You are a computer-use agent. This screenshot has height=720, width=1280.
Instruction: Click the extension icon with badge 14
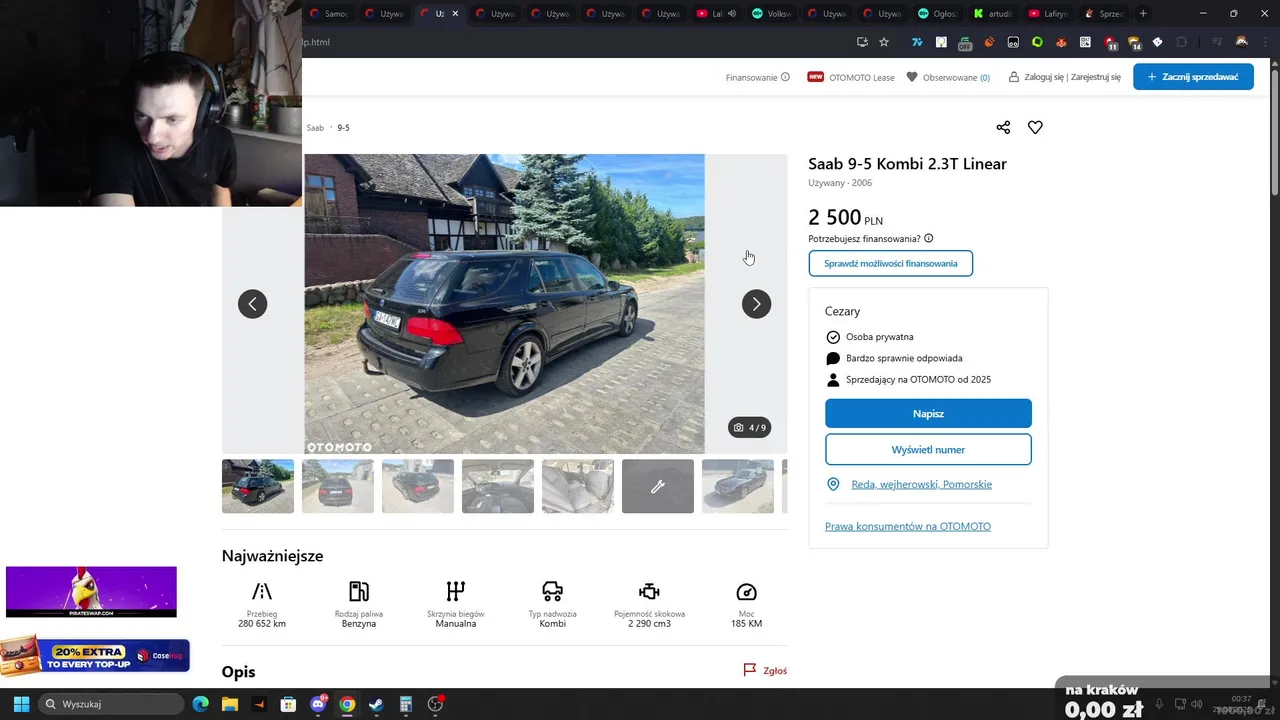click(1134, 42)
